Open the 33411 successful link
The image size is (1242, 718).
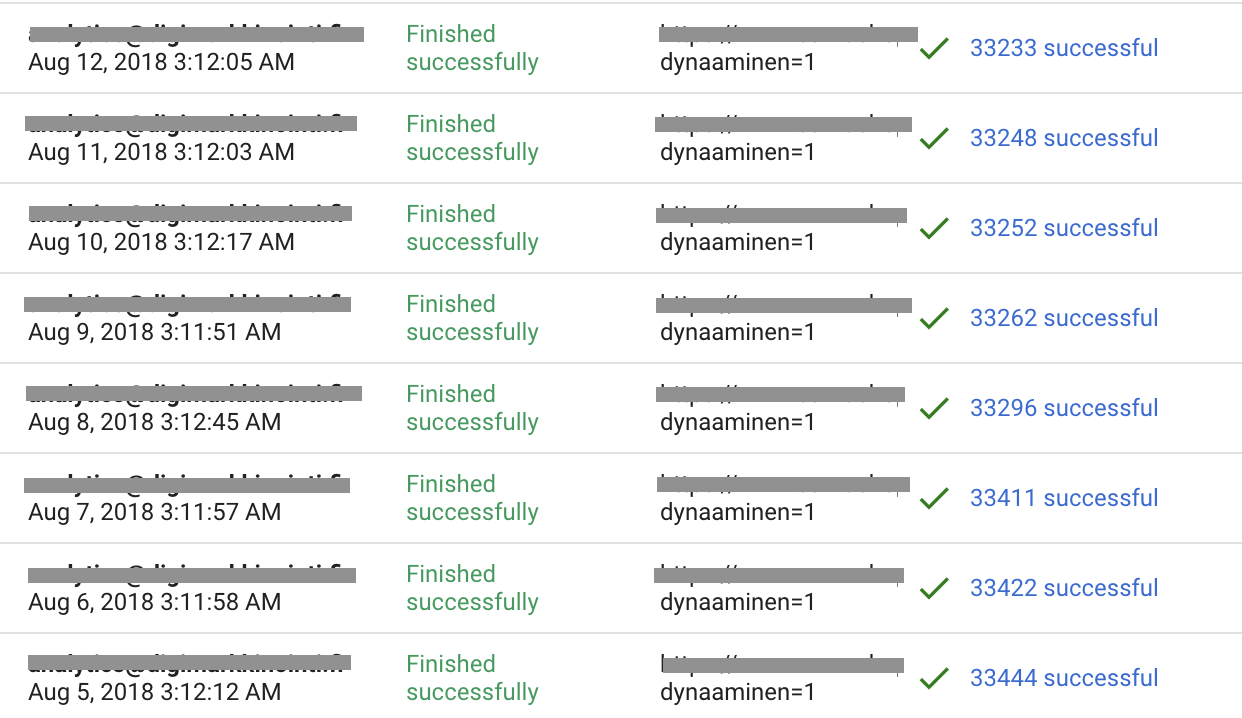coord(1064,498)
